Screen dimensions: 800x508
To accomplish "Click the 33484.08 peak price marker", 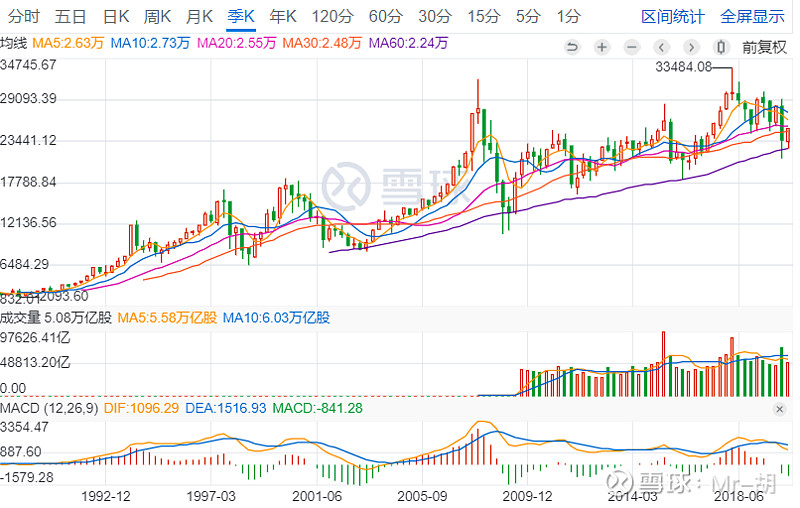I will pos(683,67).
